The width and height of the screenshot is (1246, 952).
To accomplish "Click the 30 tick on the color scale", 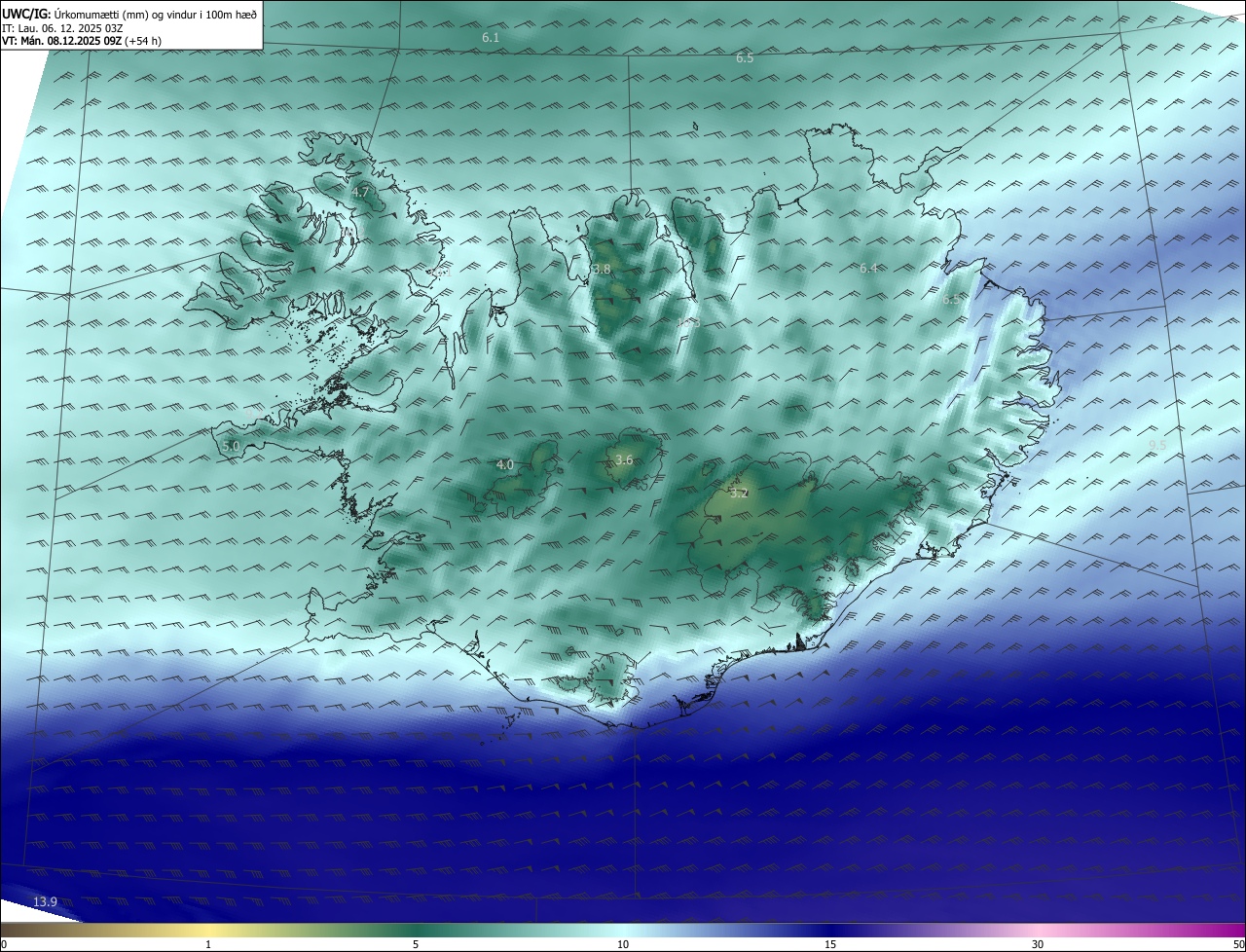I will coord(1038,944).
